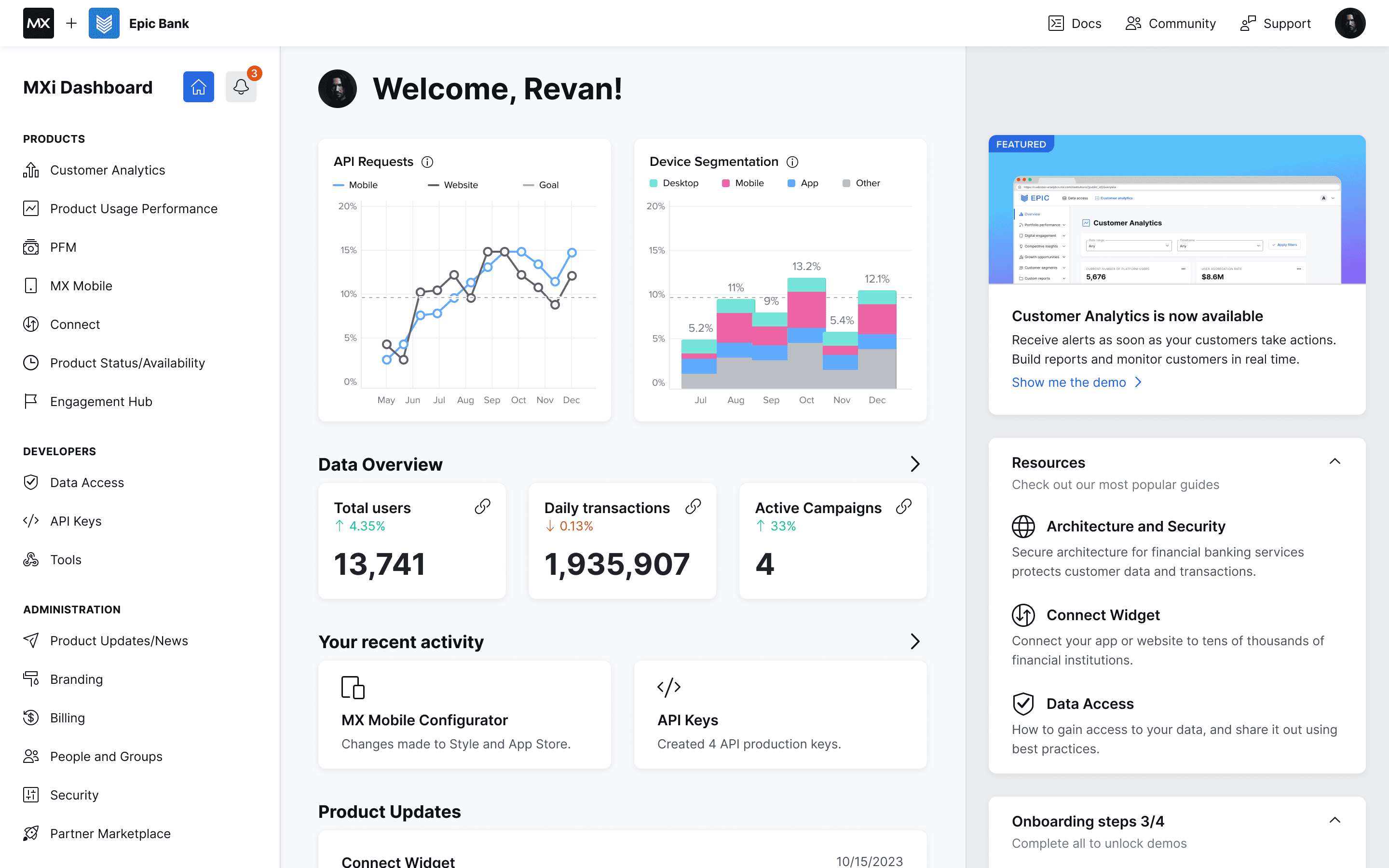Open Docs from top navigation

(x=1075, y=24)
